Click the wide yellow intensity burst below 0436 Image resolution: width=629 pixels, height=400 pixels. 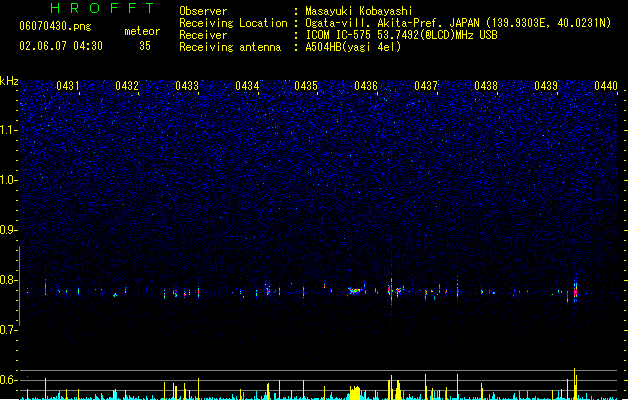(355, 393)
